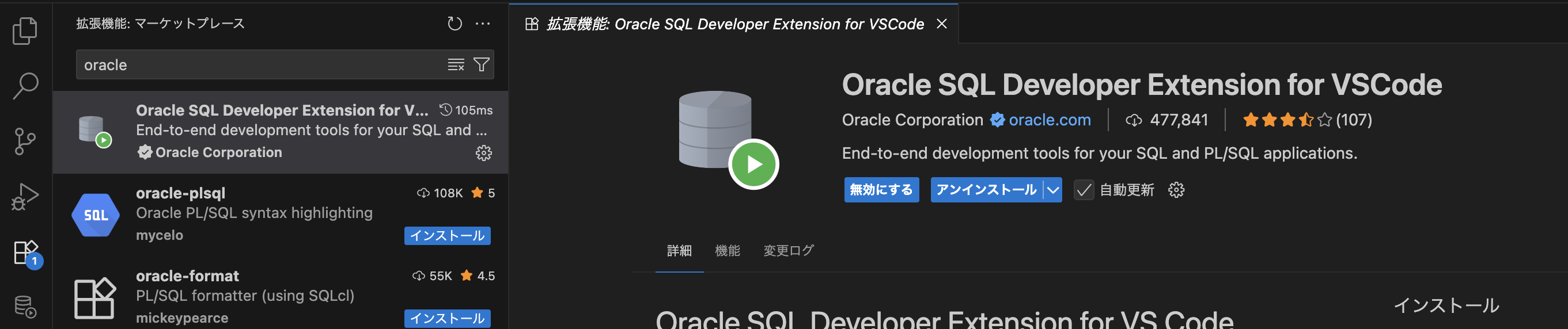This screenshot has width=1568, height=329.
Task: Switch to the 詳細 details tab
Action: (679, 251)
